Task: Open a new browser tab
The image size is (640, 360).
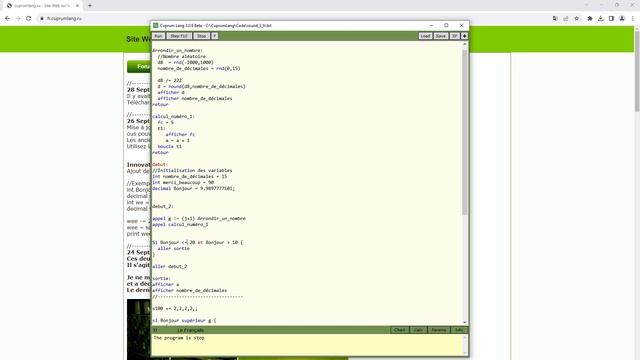Action: point(90,6)
